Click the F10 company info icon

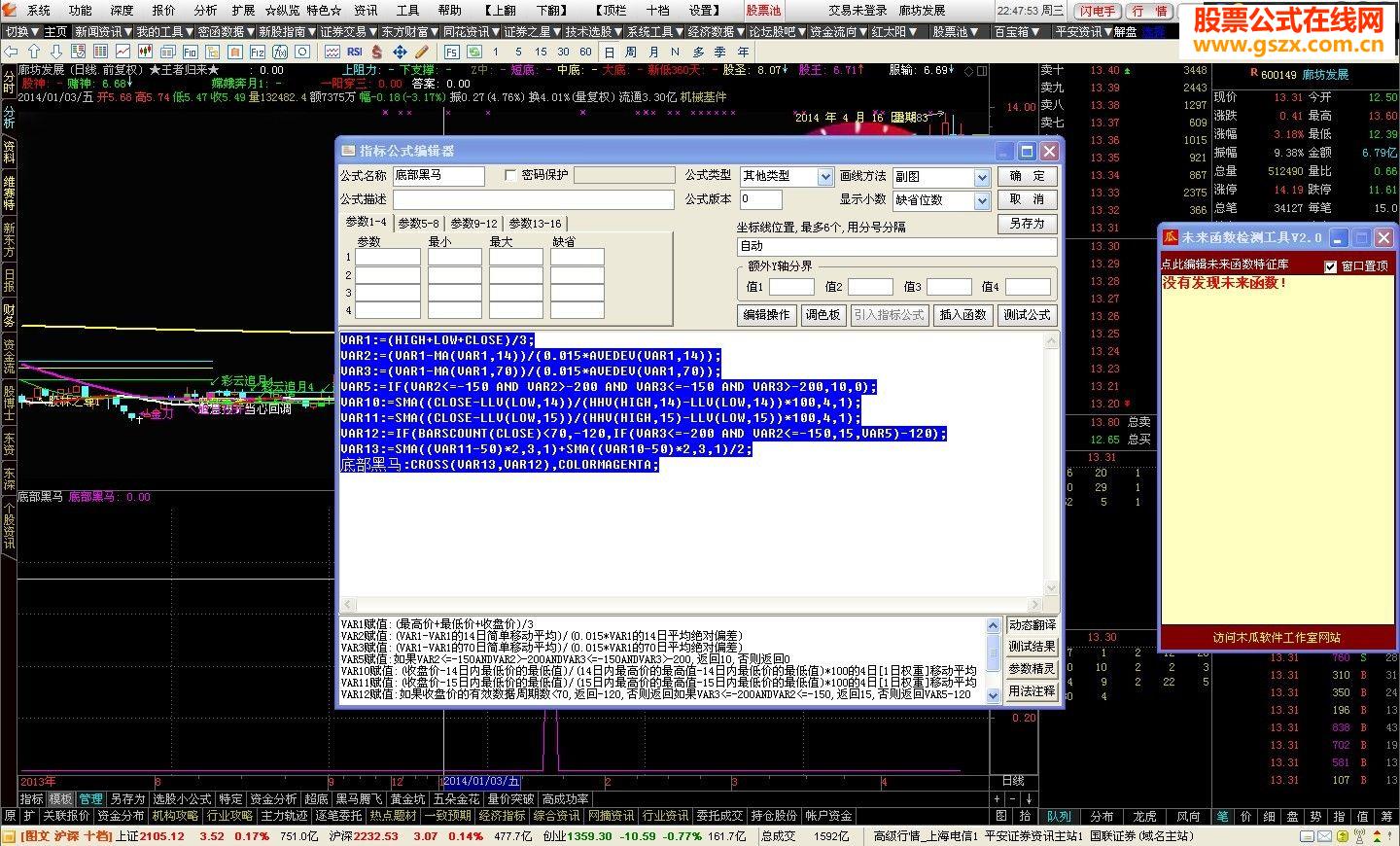pyautogui.click(x=190, y=52)
